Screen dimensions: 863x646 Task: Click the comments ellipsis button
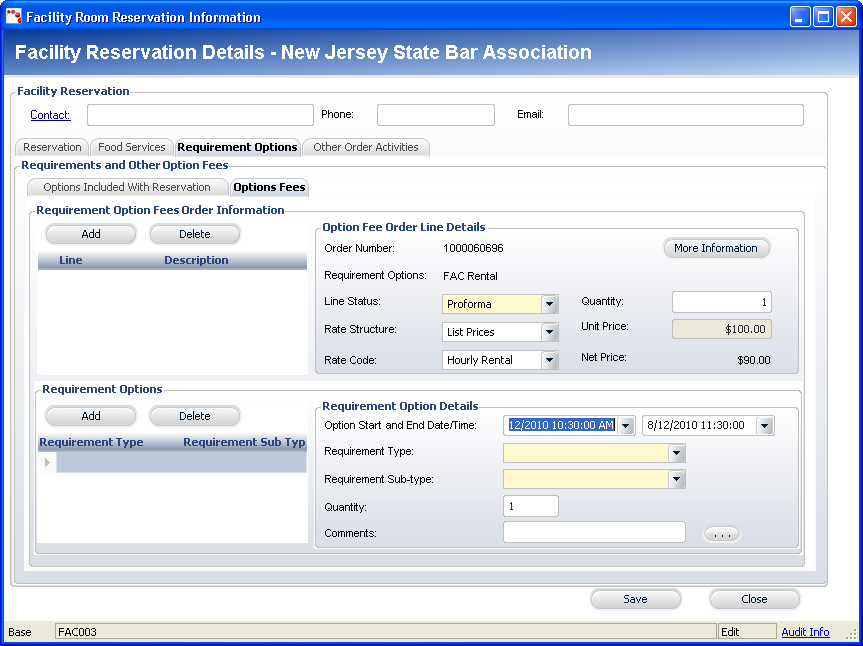(722, 534)
